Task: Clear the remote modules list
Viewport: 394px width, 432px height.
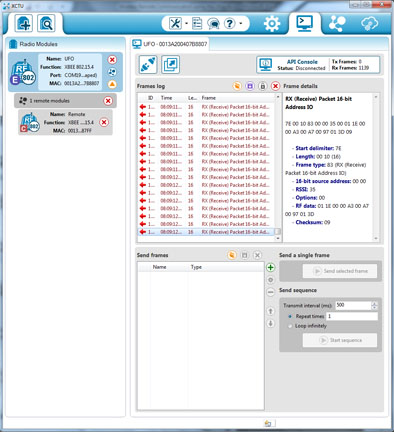Action: [108, 101]
